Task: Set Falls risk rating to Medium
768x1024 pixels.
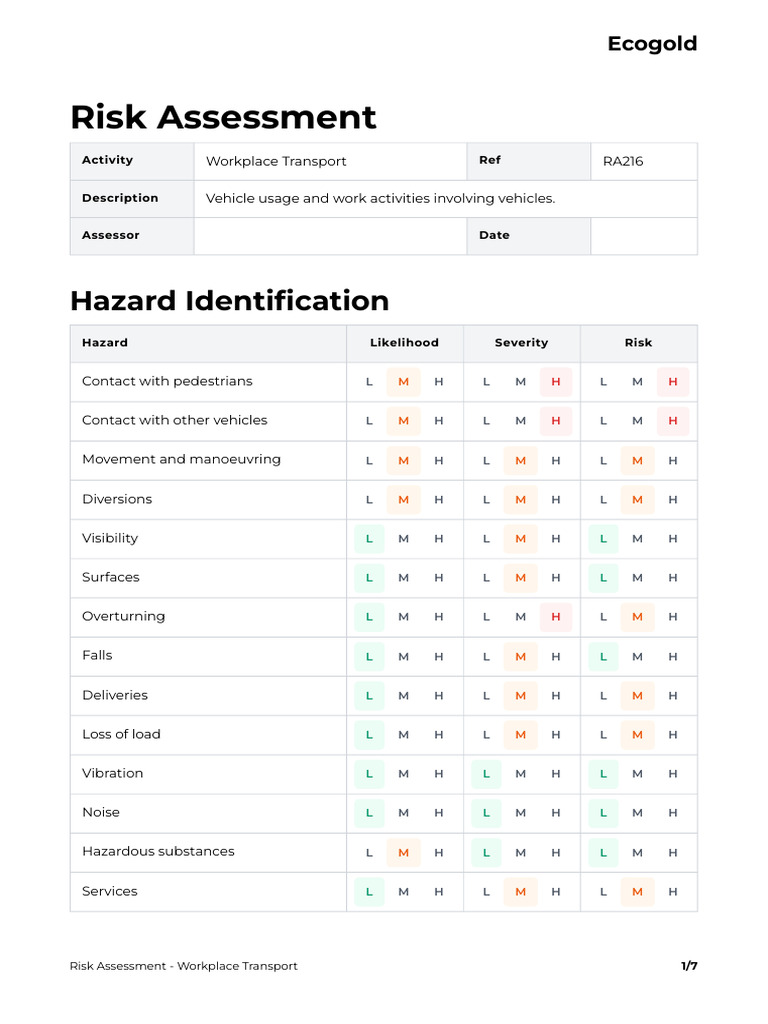Action: coord(637,657)
